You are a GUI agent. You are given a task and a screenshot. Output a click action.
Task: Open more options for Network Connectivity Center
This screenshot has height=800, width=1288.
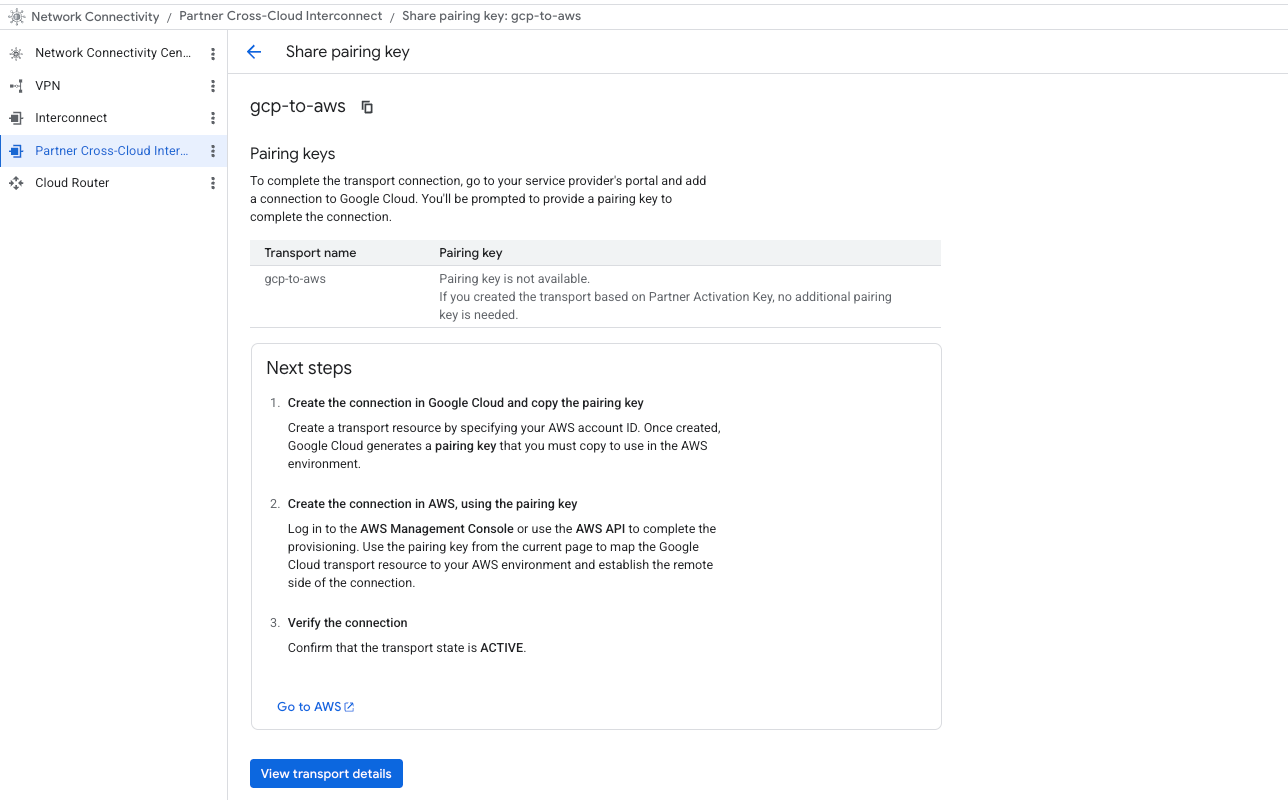213,53
